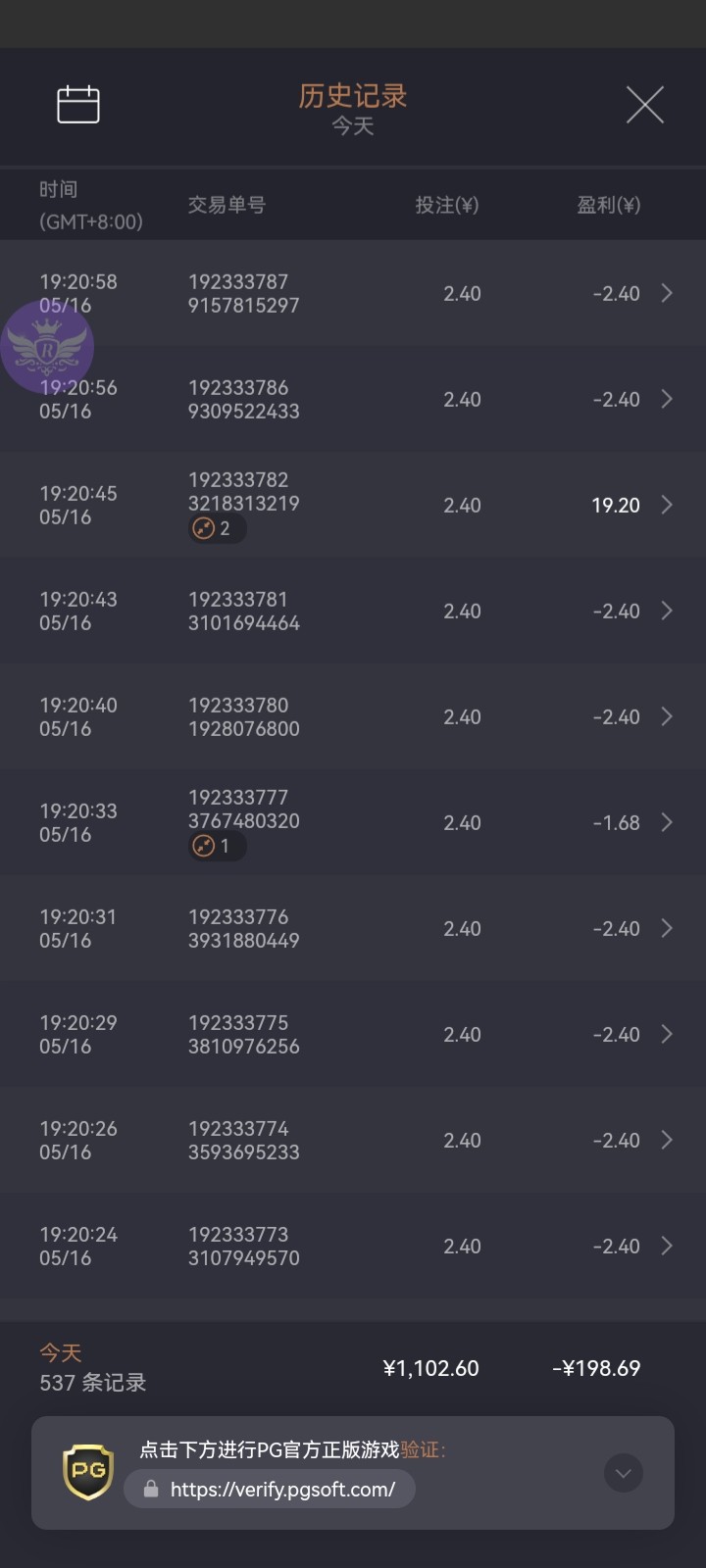
Task: Open verify.pgsoft.com link
Action: point(282,1490)
